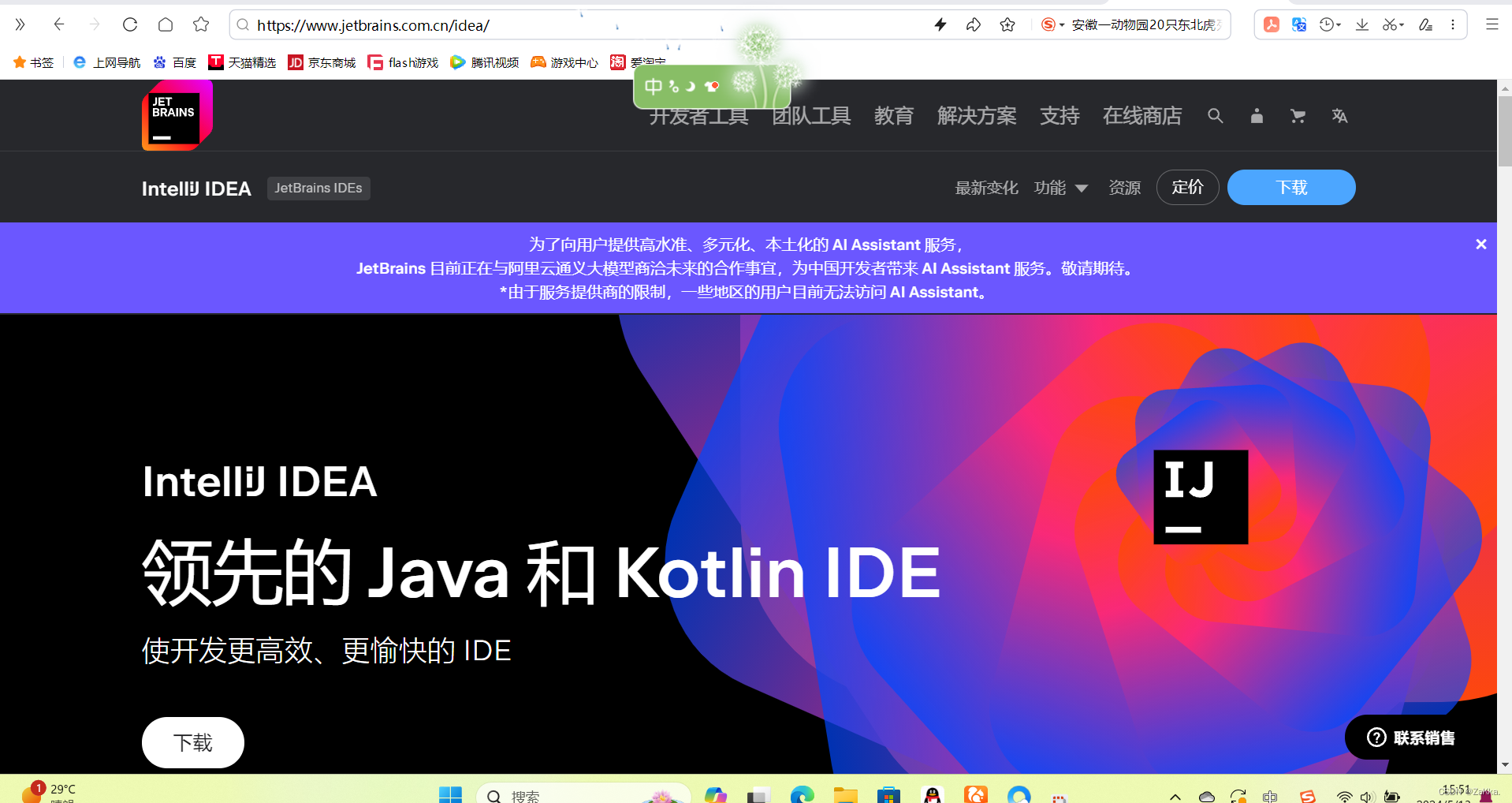Open the screenshot scissors dropdown

coord(1393,24)
